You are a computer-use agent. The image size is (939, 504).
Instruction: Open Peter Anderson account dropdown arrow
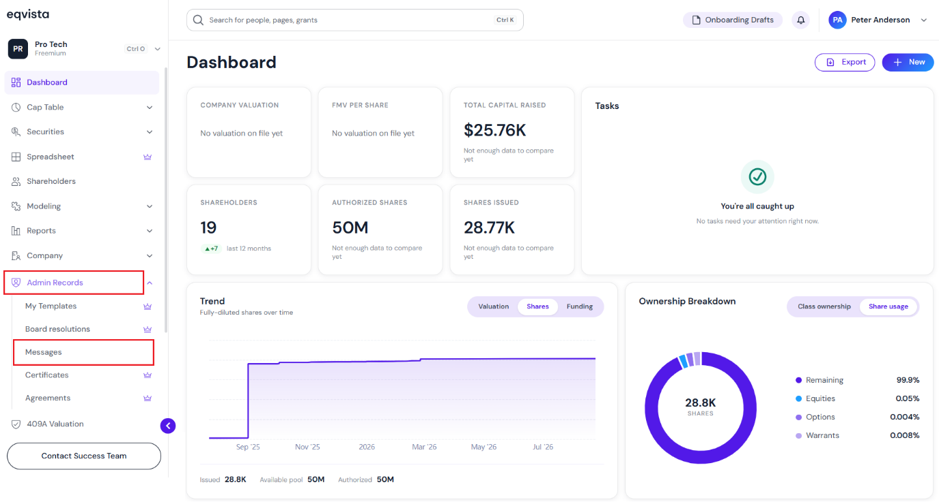pyautogui.click(x=923, y=20)
